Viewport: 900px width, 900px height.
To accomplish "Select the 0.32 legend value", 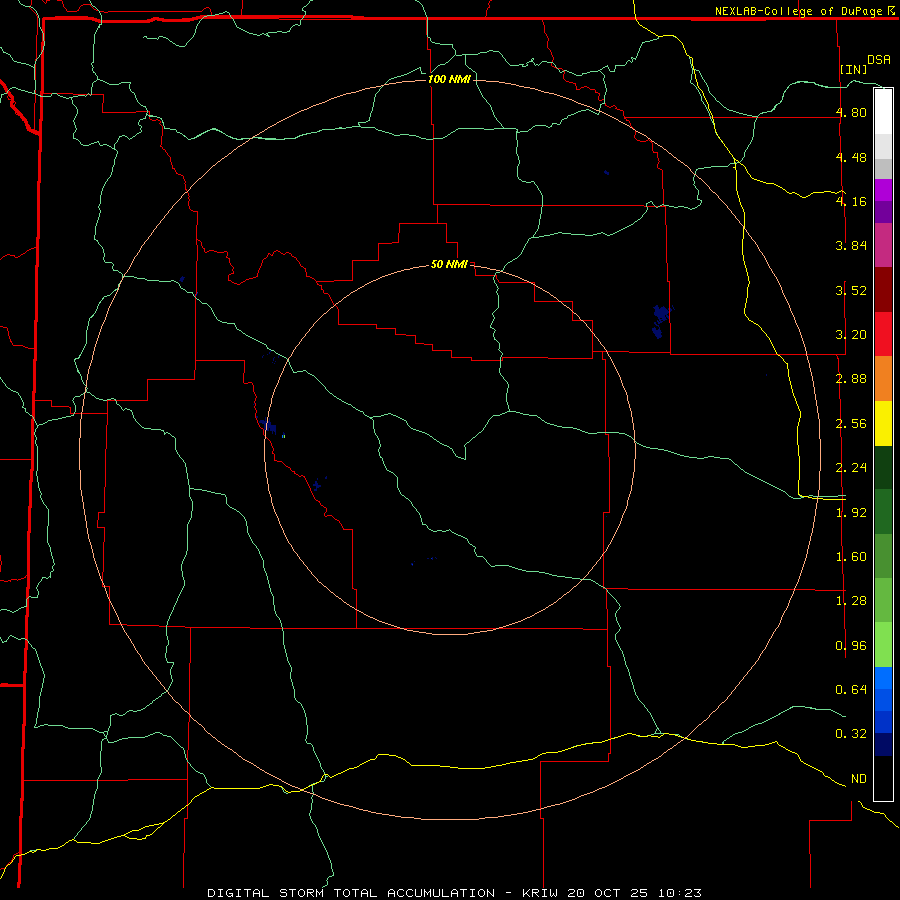I will tap(851, 734).
